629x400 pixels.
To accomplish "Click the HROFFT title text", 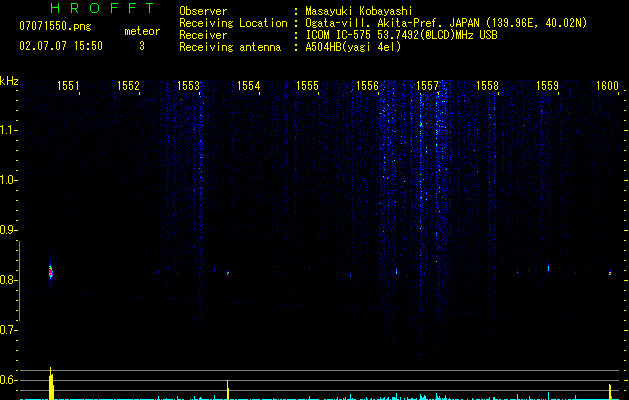I will point(102,8).
